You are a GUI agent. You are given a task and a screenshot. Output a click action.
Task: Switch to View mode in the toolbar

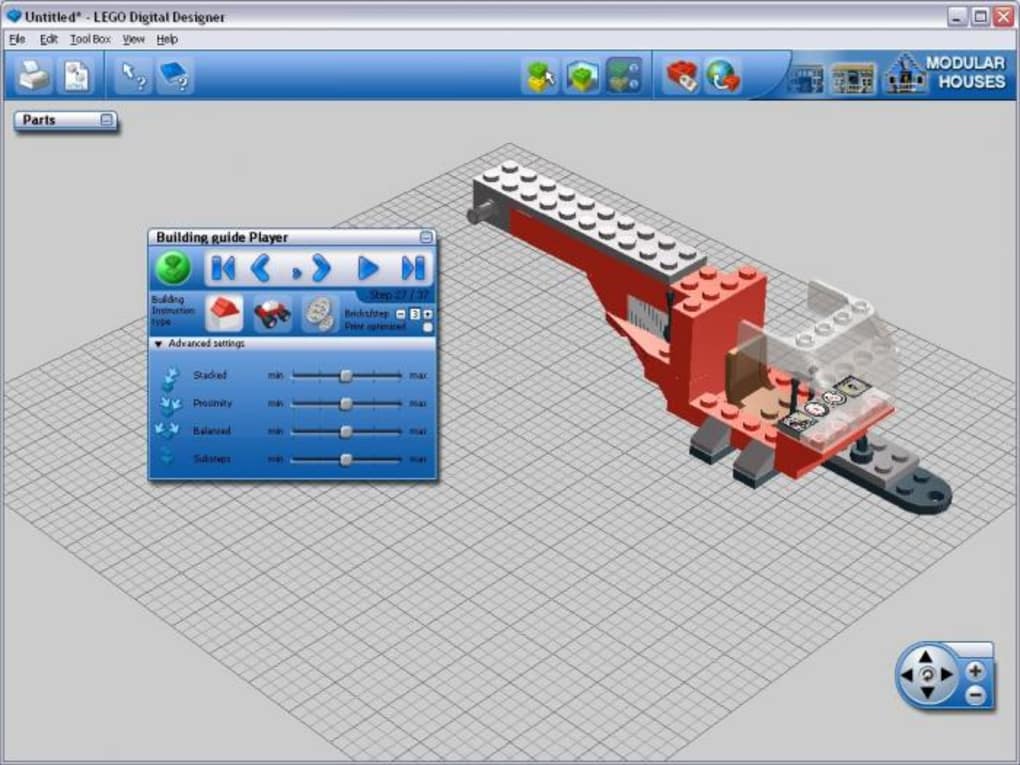(x=582, y=77)
